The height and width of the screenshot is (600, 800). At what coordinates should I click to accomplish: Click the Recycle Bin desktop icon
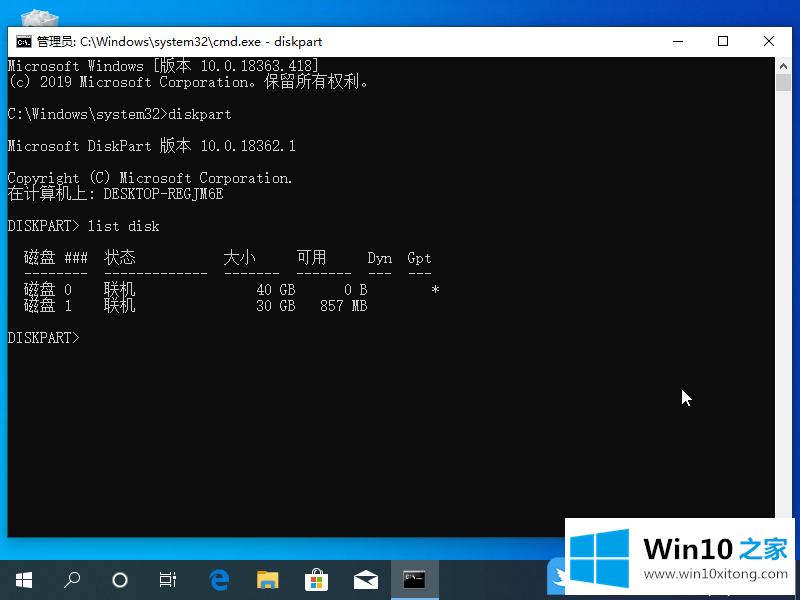click(40, 18)
